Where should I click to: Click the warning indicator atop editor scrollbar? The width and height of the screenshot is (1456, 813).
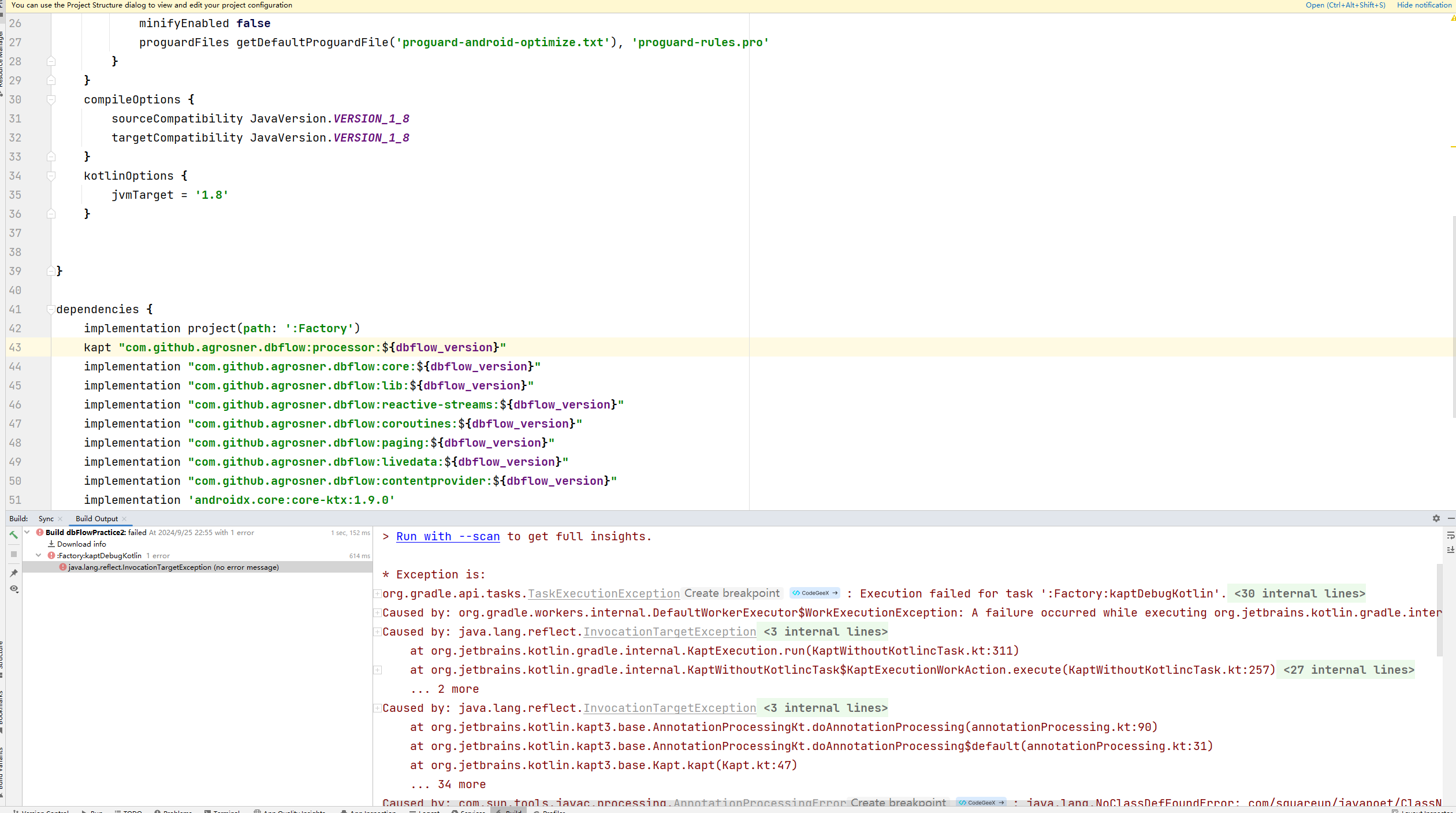pyautogui.click(x=1453, y=18)
